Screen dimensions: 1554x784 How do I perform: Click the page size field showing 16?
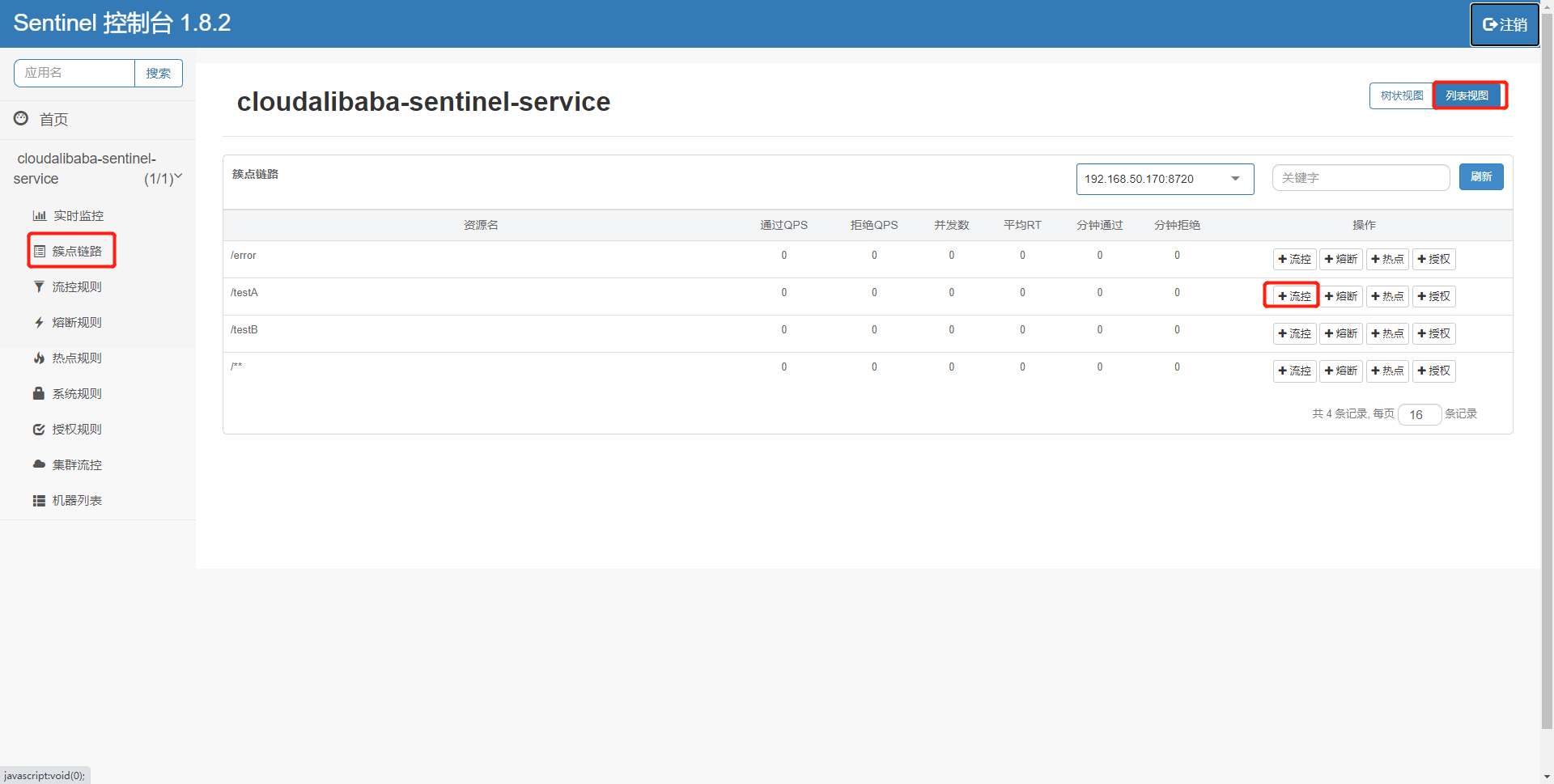1420,414
